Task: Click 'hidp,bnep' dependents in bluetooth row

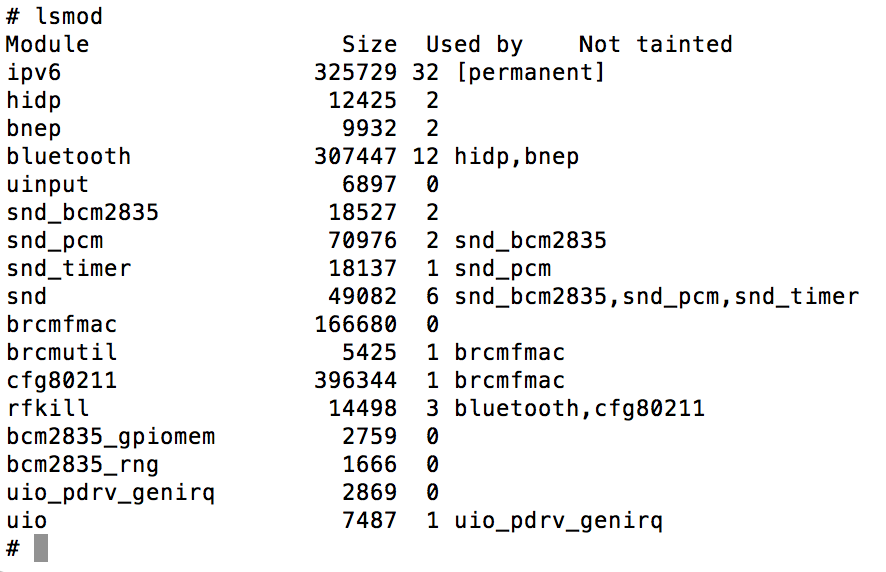Action: point(516,157)
